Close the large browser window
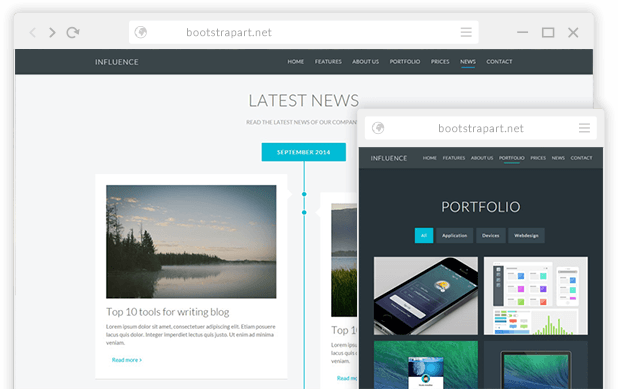618x389 pixels. (x=573, y=32)
